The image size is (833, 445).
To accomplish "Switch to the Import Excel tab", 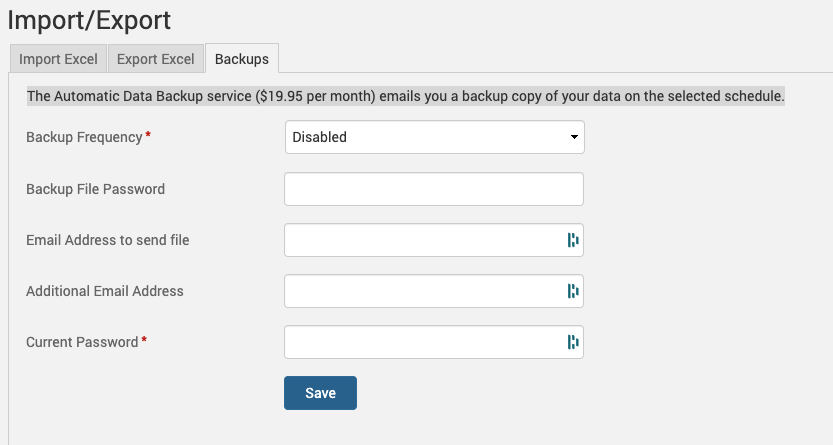I will [x=58, y=59].
